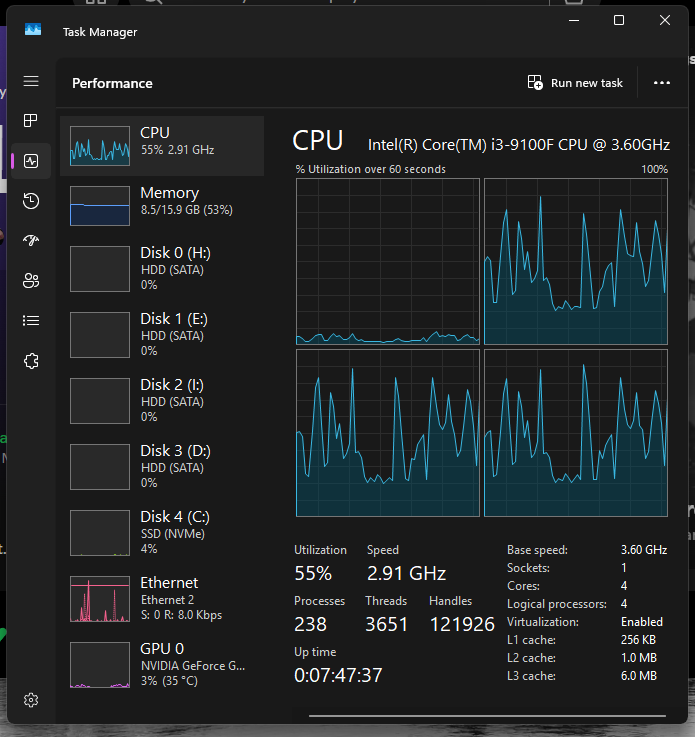The image size is (695, 737).
Task: Select Disk 2 (I:) item
Action: 162,401
